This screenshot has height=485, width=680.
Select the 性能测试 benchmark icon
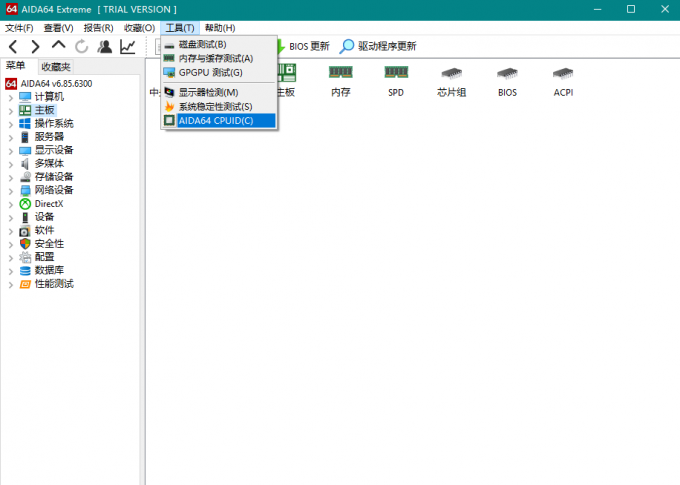point(25,284)
